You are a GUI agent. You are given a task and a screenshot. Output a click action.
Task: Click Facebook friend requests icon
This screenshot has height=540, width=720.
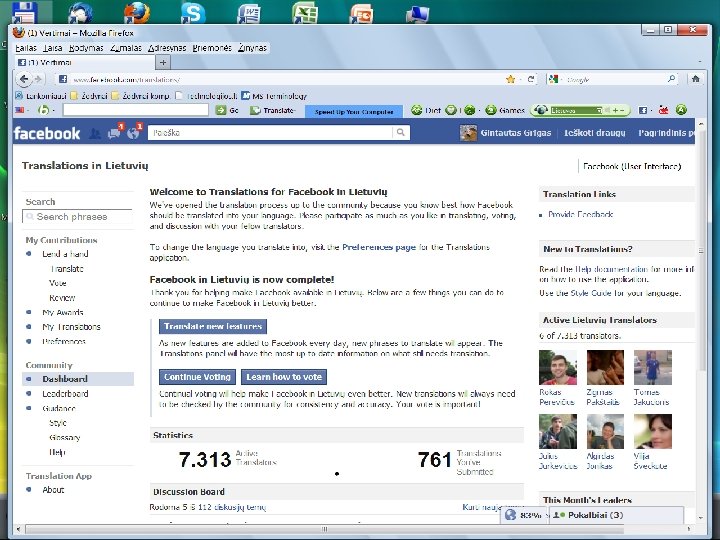pyautogui.click(x=95, y=133)
